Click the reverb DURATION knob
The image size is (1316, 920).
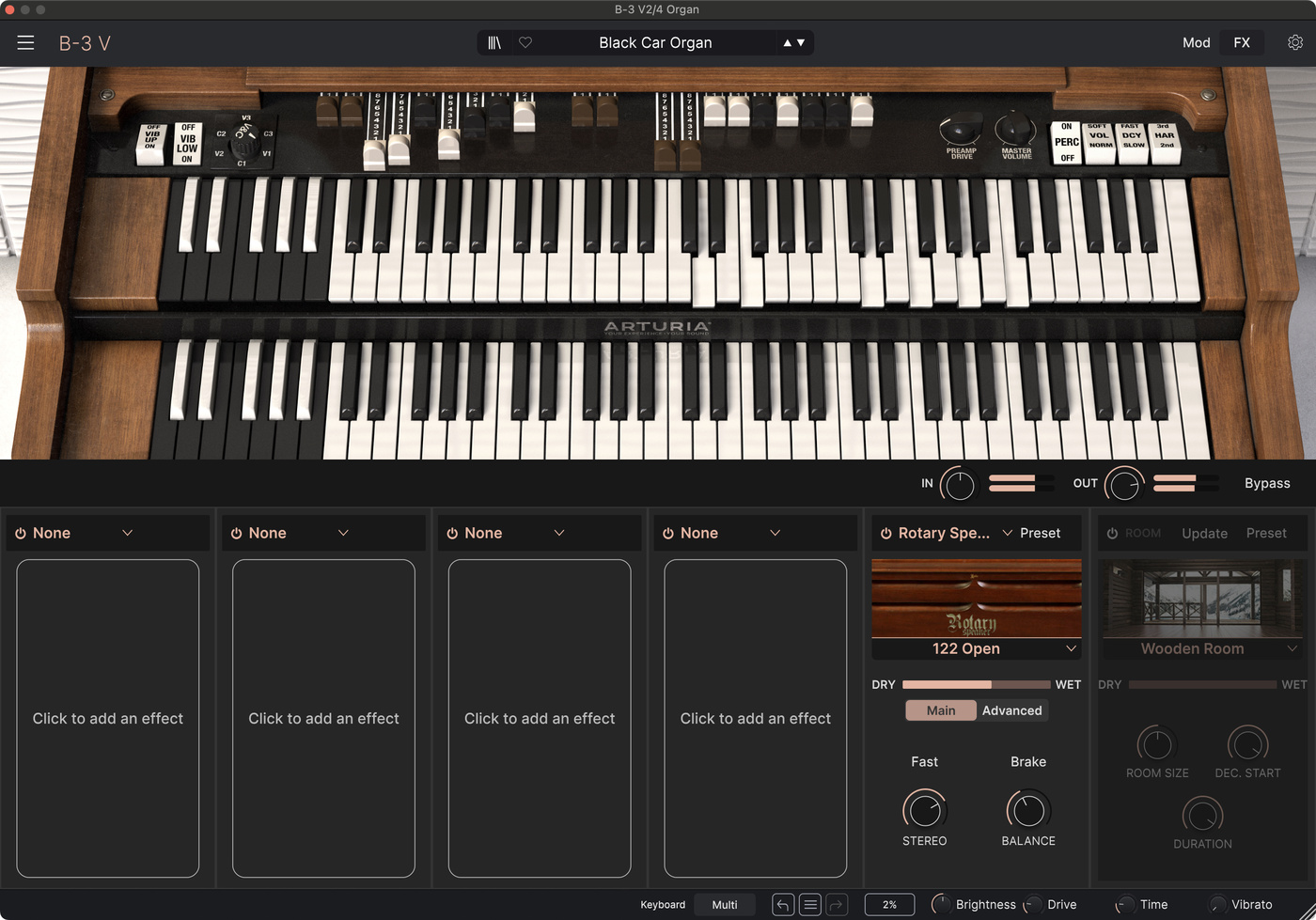click(x=1202, y=815)
